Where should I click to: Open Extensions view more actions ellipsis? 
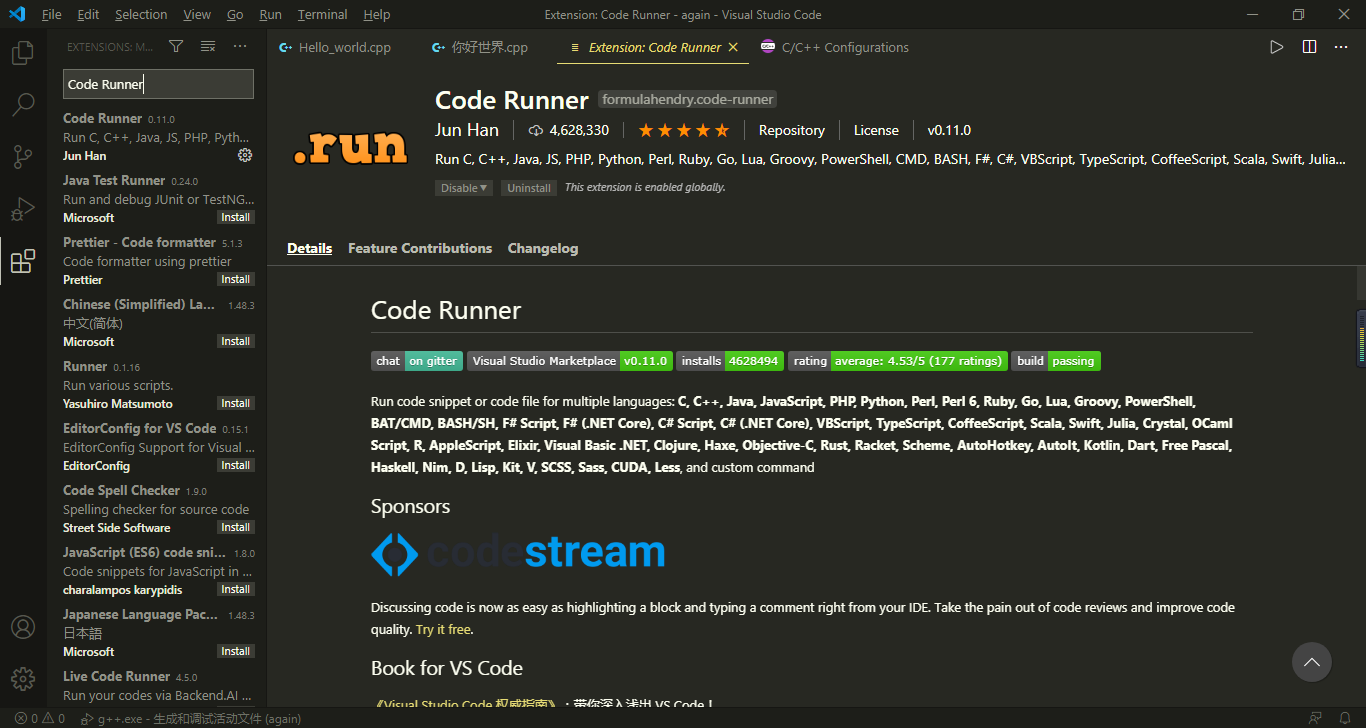coord(240,47)
